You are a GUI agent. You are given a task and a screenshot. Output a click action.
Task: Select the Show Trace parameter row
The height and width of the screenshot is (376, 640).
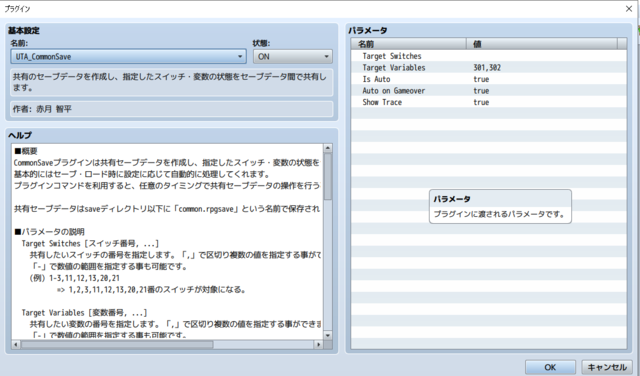489,102
